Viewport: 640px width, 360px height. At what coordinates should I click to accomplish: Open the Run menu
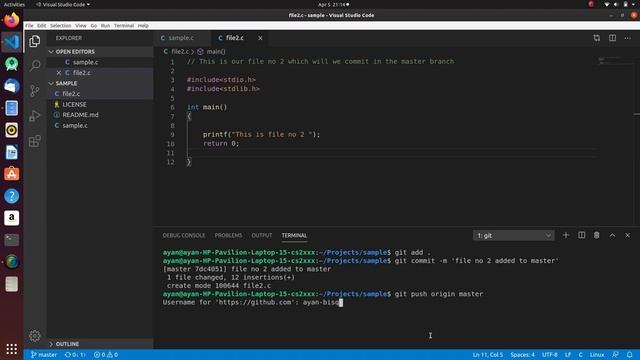point(105,25)
